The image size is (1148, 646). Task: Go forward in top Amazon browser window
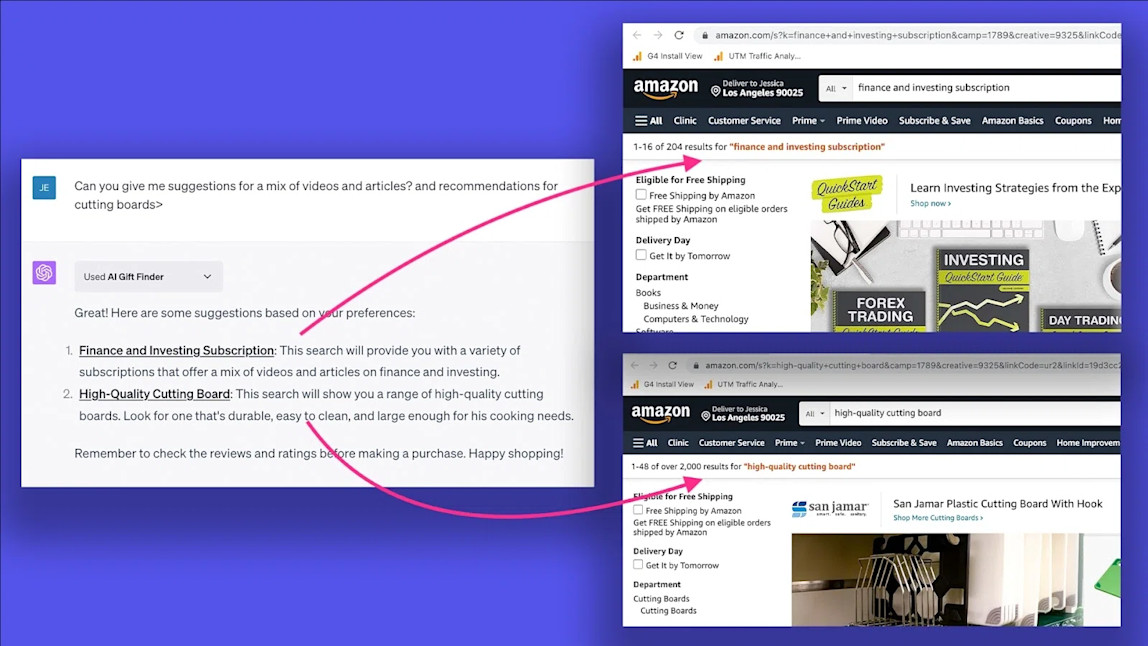(x=657, y=35)
